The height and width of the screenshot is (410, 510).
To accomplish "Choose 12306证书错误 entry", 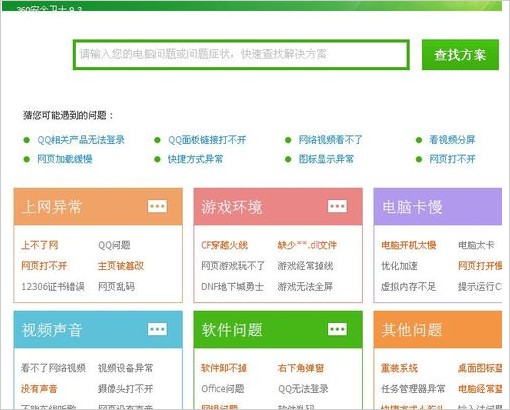I will 53,286.
